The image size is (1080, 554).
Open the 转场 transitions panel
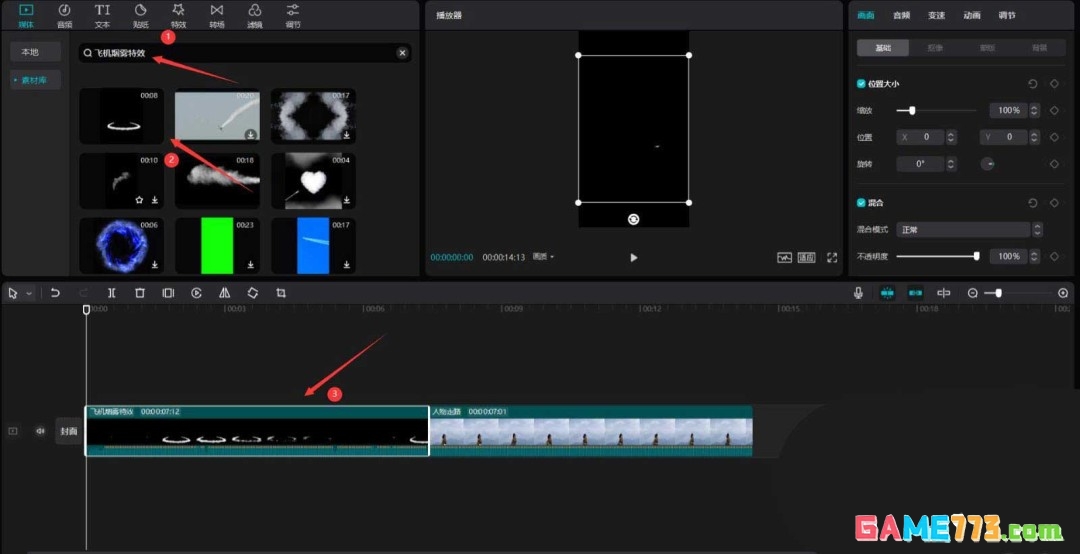pyautogui.click(x=217, y=15)
